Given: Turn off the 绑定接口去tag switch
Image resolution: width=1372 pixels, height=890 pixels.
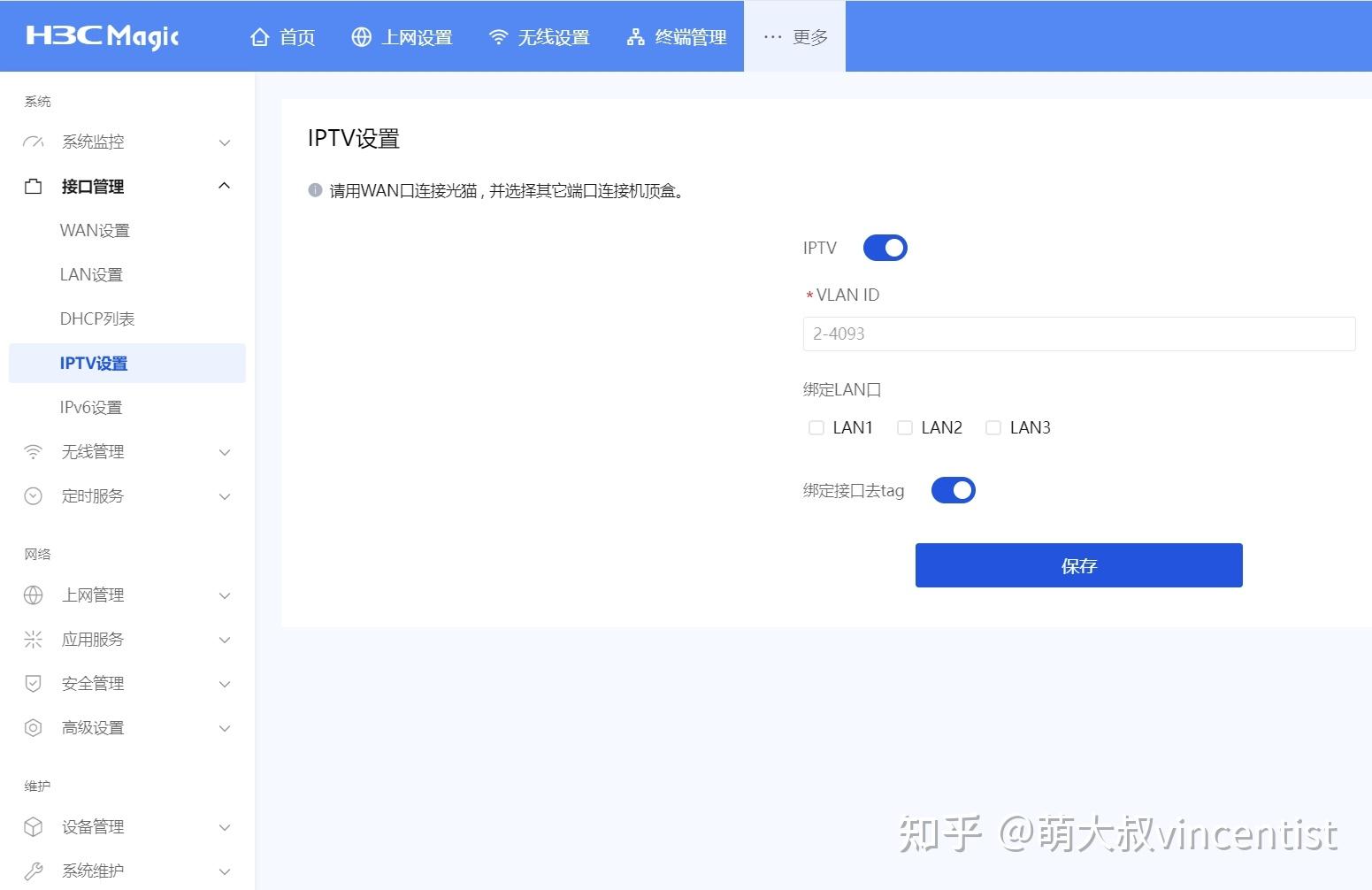Looking at the screenshot, I should (953, 490).
